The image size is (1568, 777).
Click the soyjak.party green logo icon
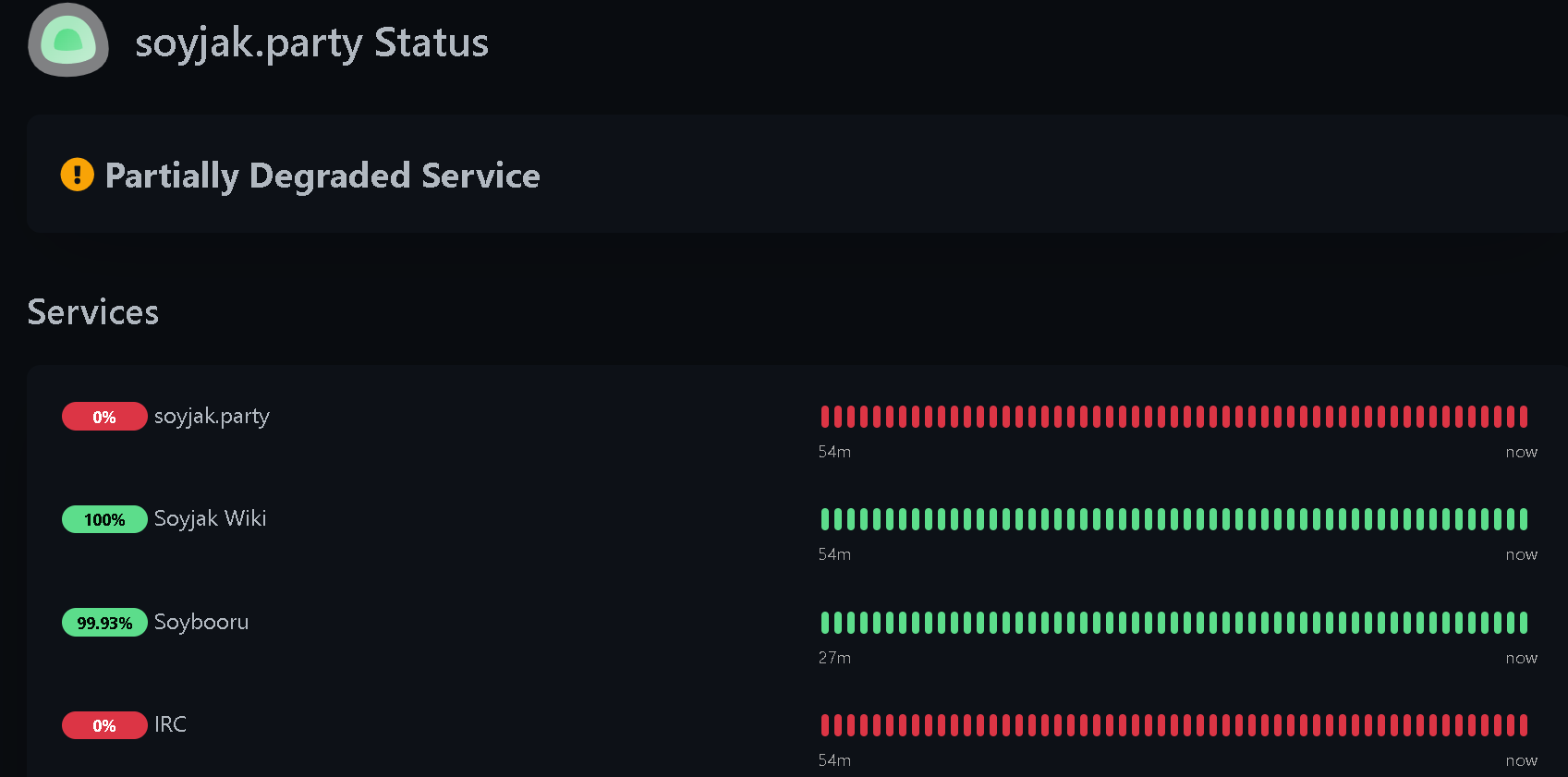[68, 40]
